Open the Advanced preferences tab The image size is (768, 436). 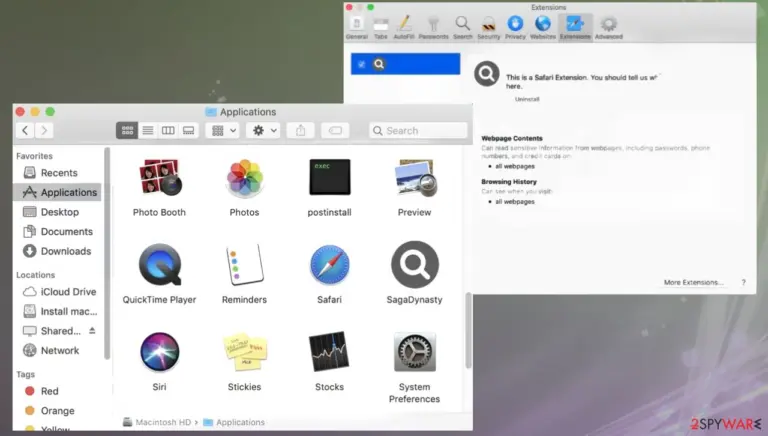point(609,27)
